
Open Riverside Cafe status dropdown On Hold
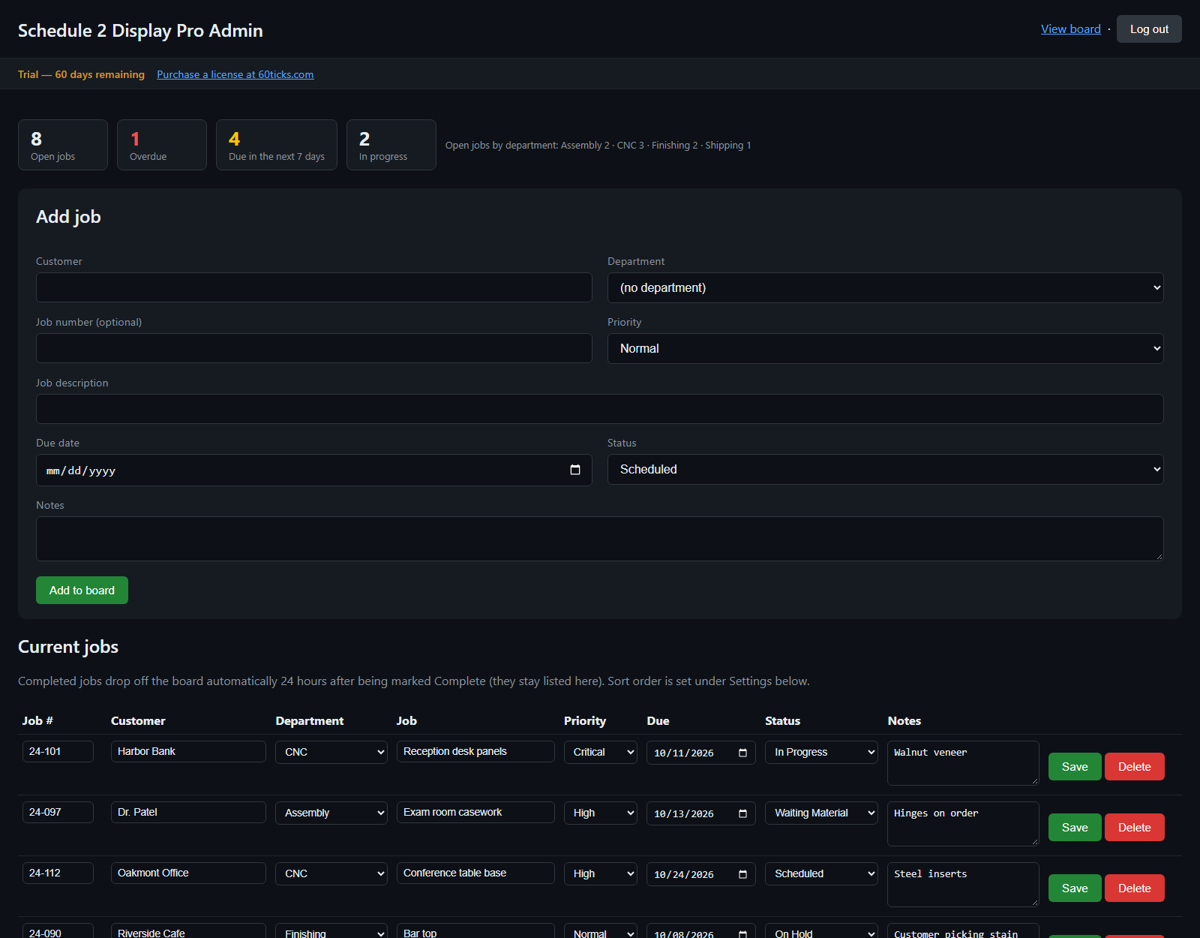[821, 931]
